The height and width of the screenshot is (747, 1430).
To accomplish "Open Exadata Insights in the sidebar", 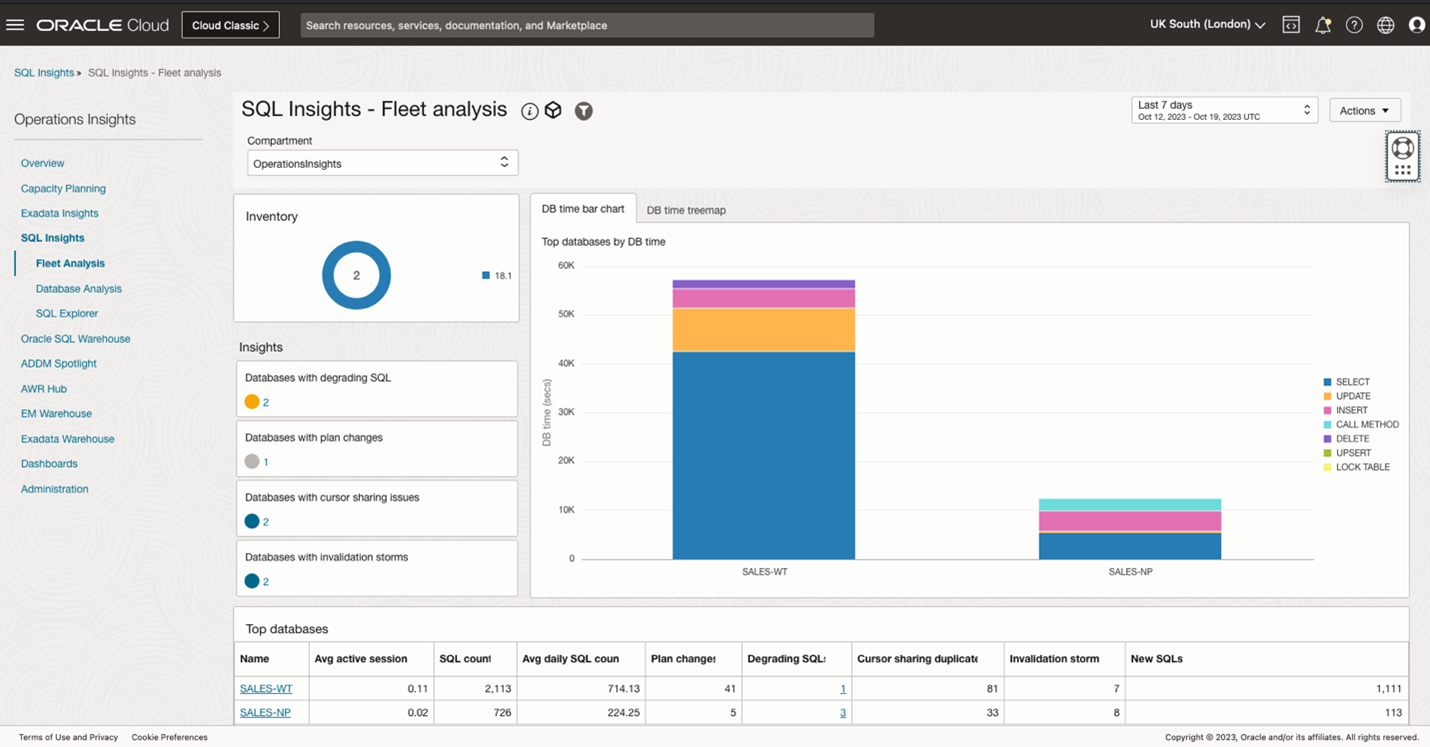I will pos(60,213).
